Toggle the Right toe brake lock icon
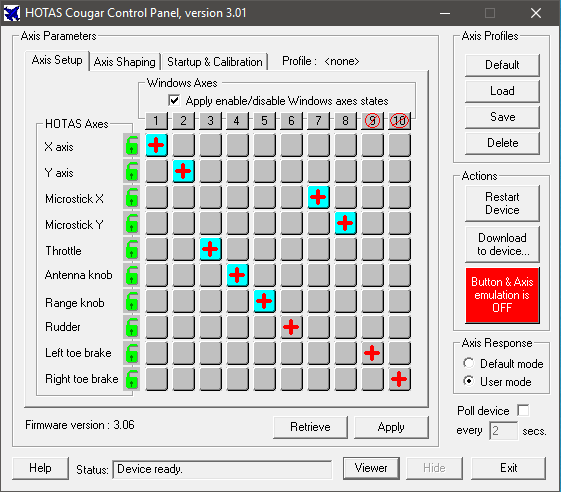Screen dimensions: 561x492 pos(131,379)
